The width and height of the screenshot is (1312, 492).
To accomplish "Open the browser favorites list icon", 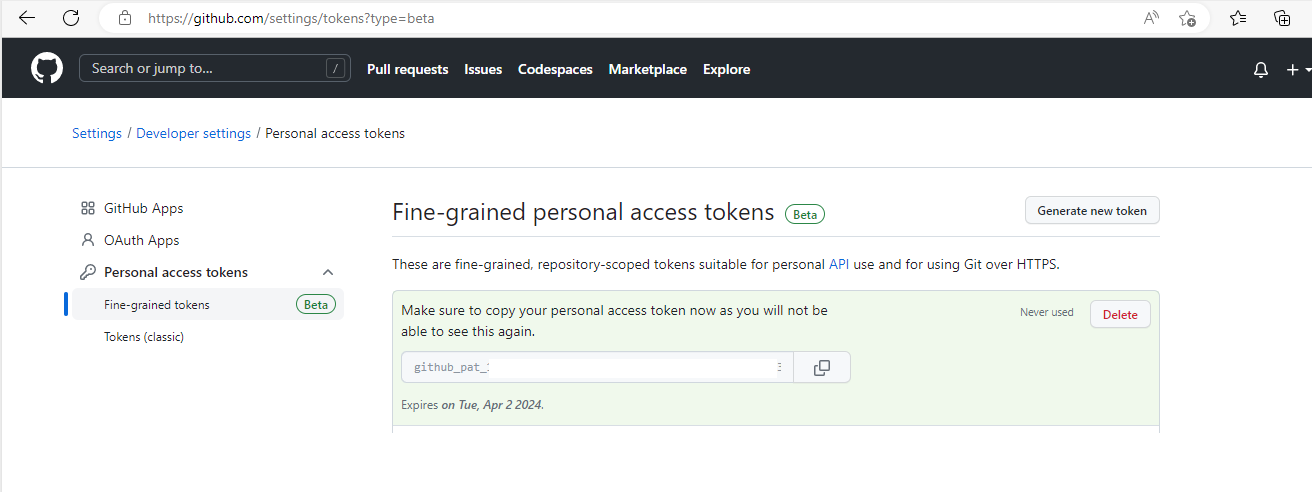I will click(x=1238, y=18).
